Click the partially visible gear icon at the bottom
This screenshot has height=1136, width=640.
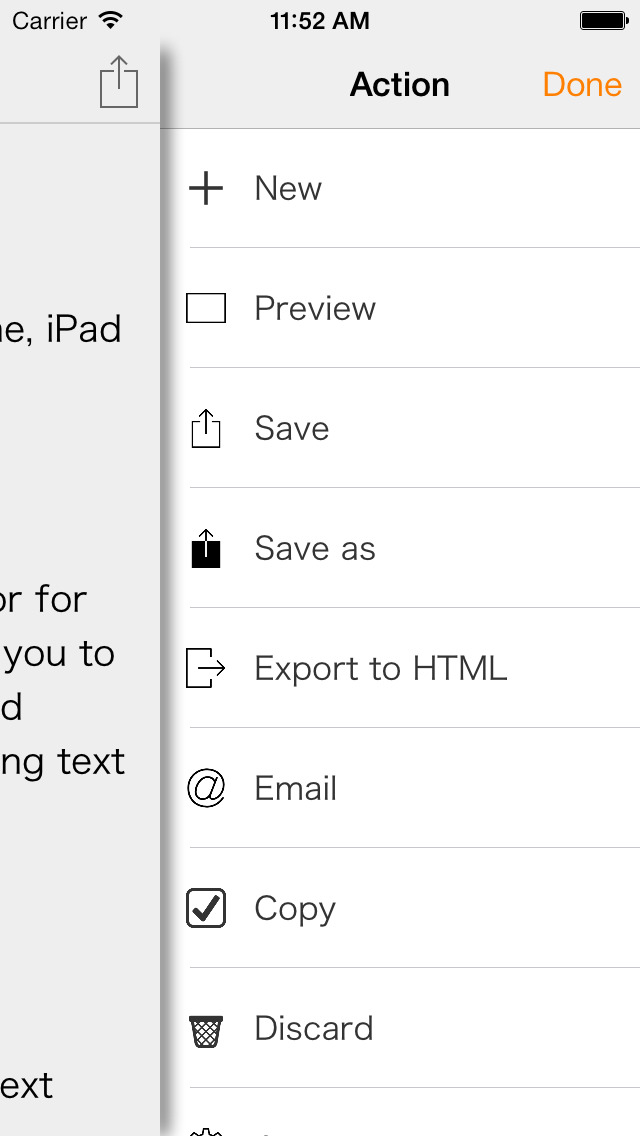206,1131
